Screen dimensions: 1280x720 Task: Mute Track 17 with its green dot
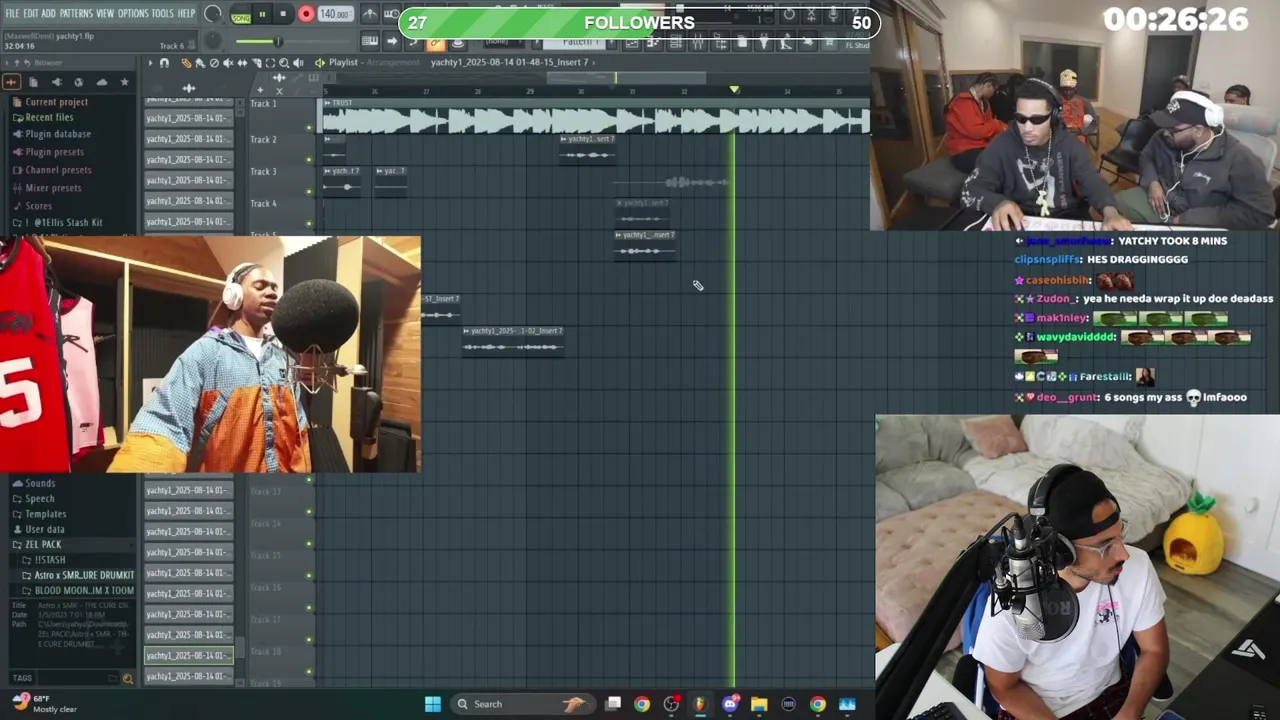(309, 639)
